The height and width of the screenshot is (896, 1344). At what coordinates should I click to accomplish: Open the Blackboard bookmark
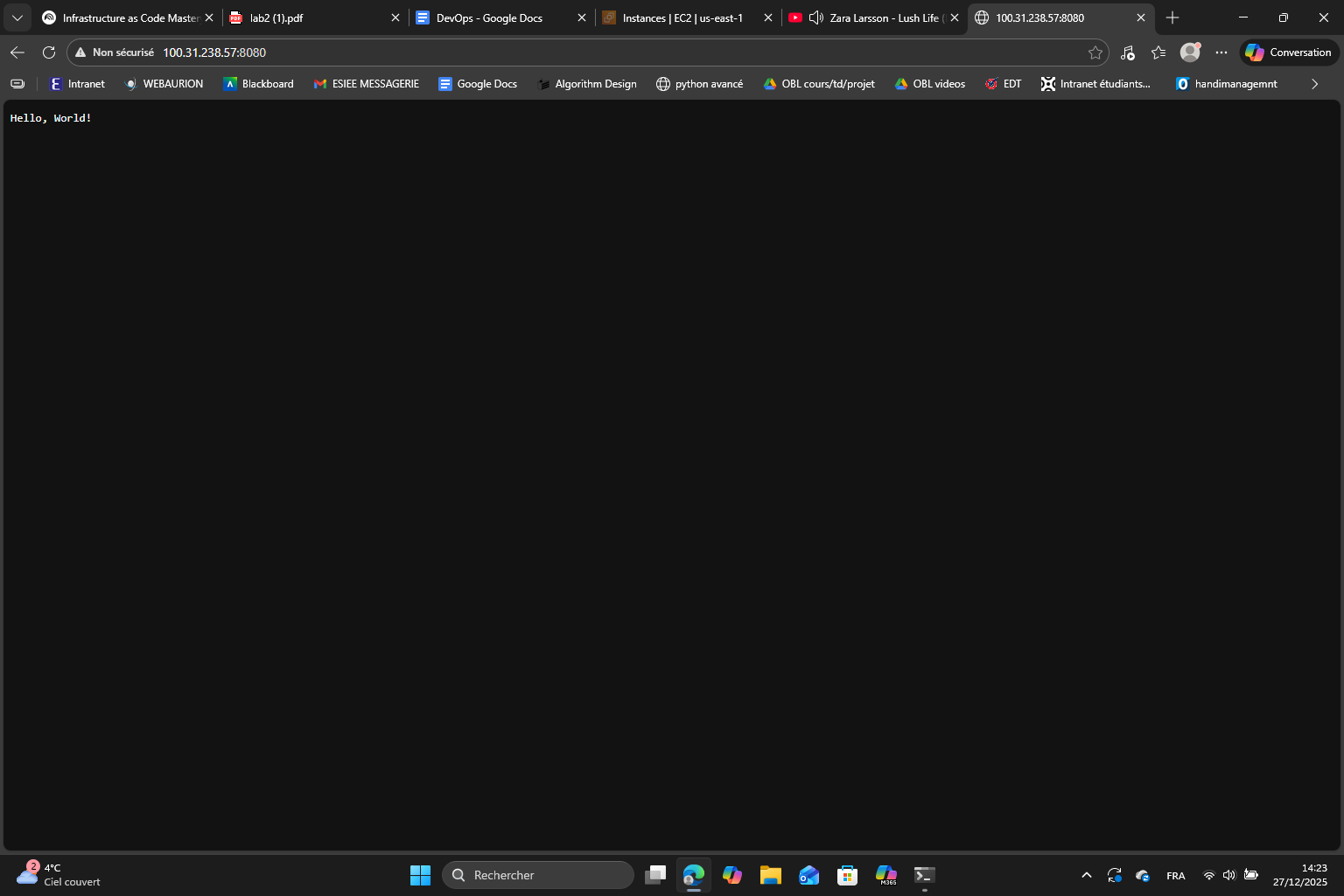(258, 83)
